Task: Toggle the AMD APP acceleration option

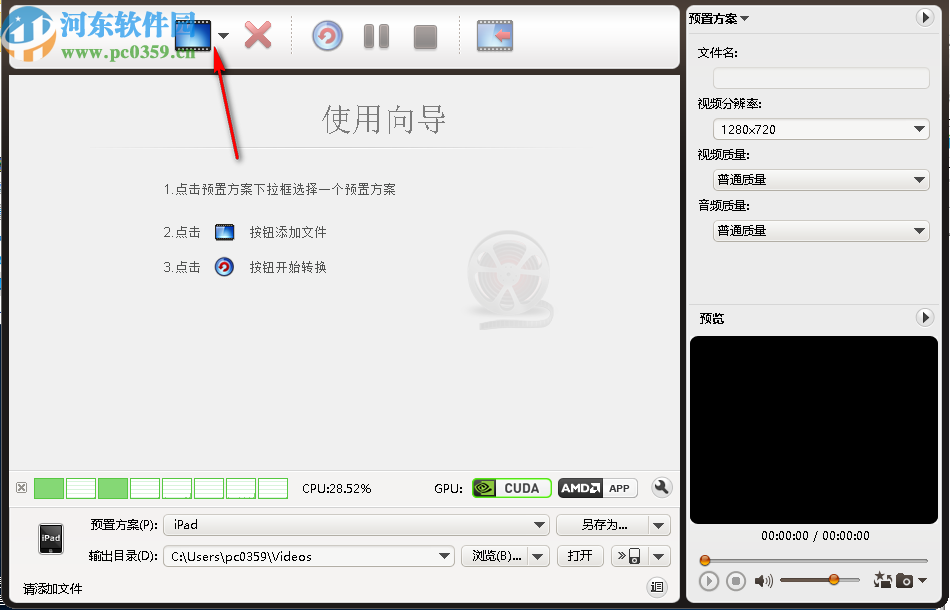Action: [x=597, y=488]
